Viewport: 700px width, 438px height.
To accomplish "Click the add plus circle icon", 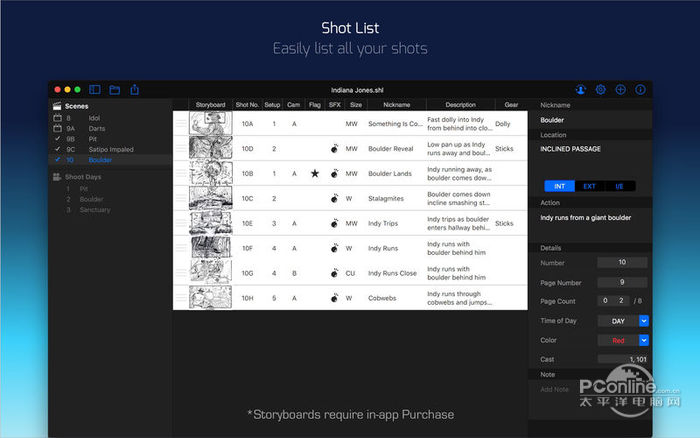I will (621, 90).
